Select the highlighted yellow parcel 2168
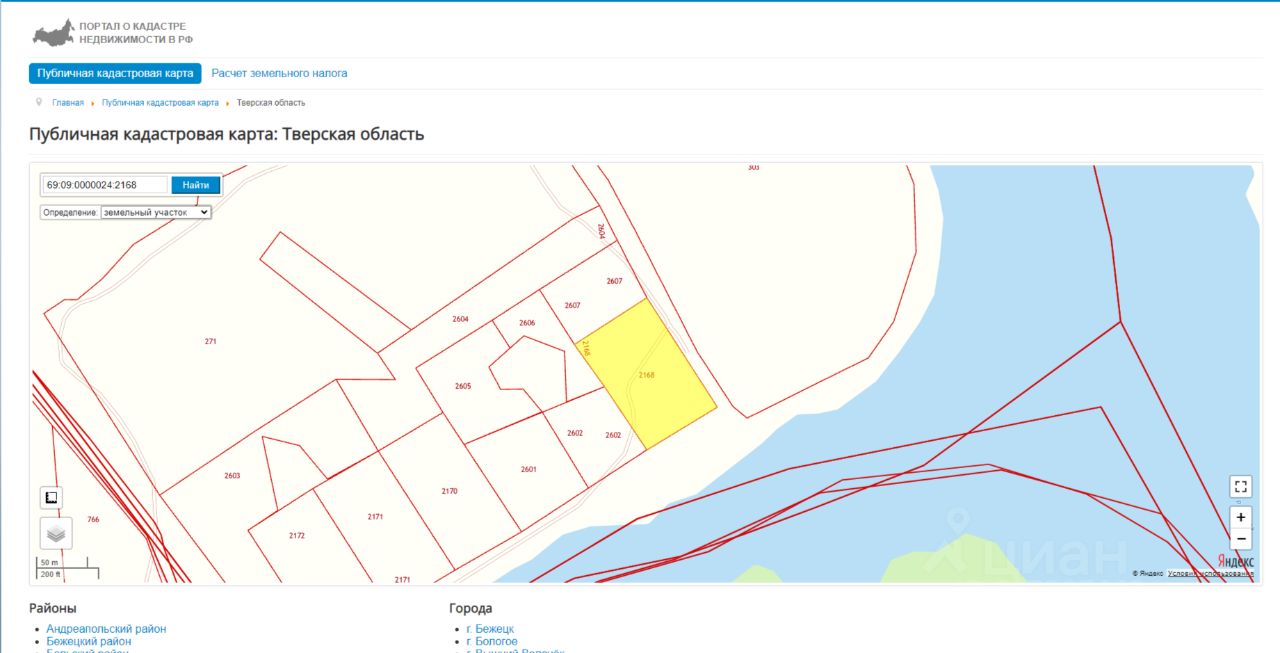Screen dimensions: 1280x653 pos(647,375)
